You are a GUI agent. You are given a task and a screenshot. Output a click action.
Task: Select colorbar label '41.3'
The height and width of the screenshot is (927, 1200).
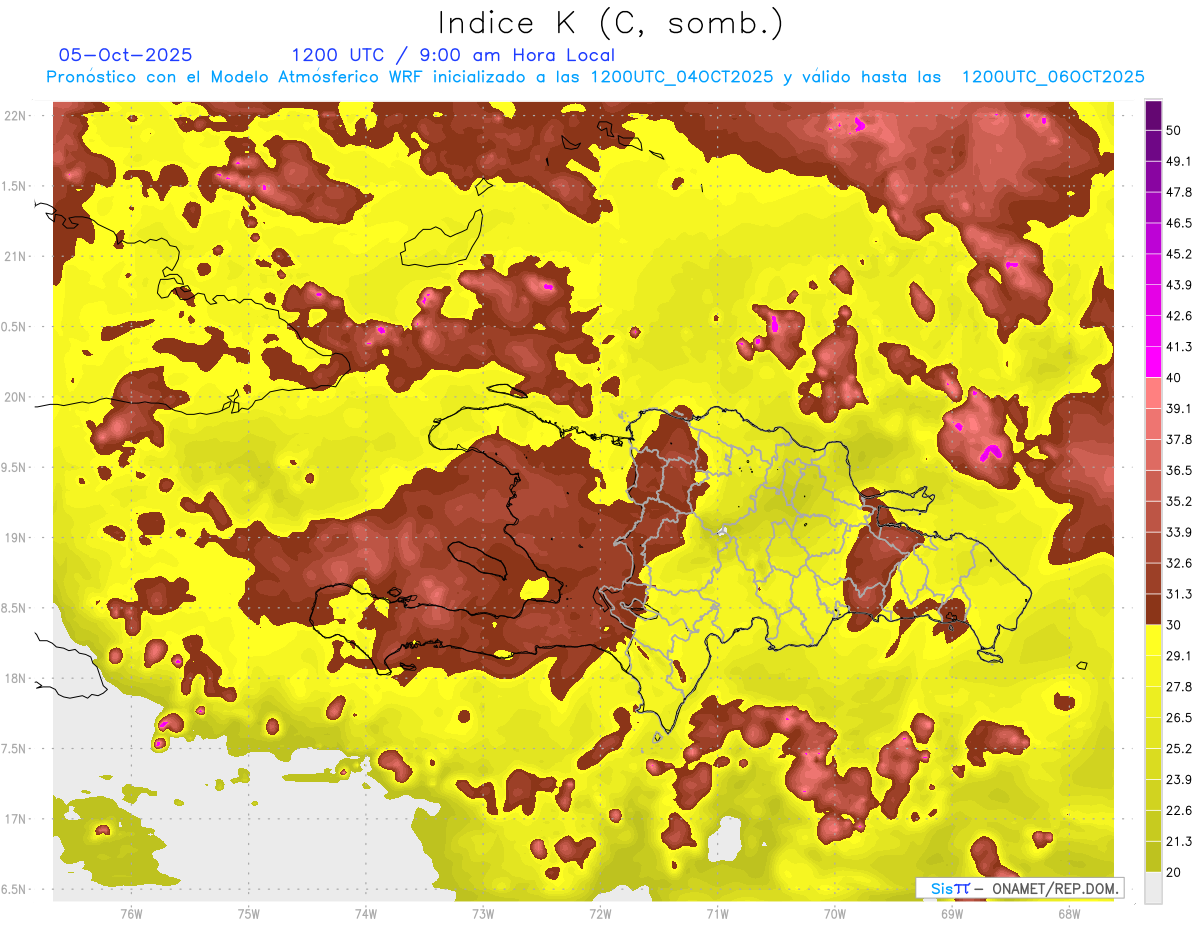tap(1178, 347)
